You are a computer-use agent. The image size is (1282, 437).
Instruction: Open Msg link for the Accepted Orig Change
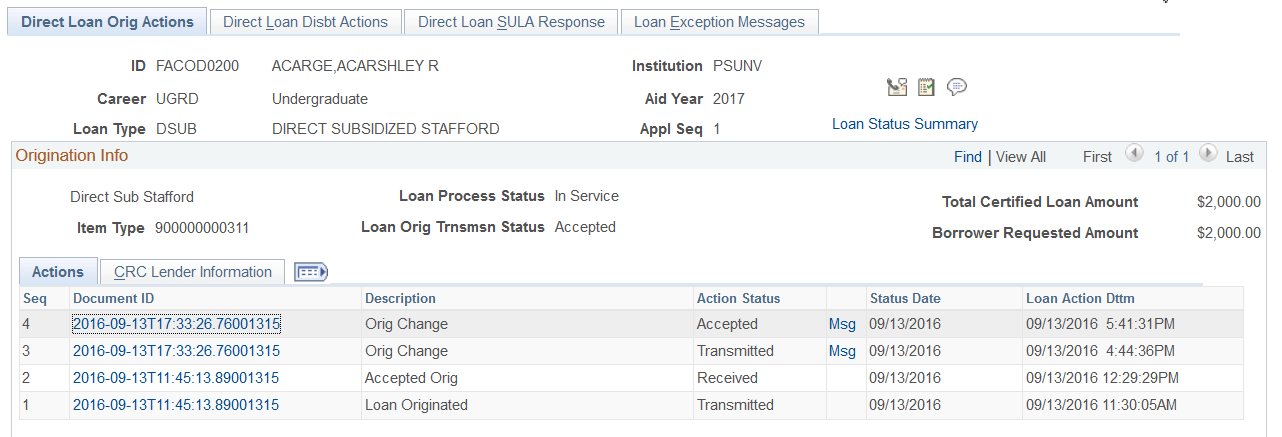(842, 324)
